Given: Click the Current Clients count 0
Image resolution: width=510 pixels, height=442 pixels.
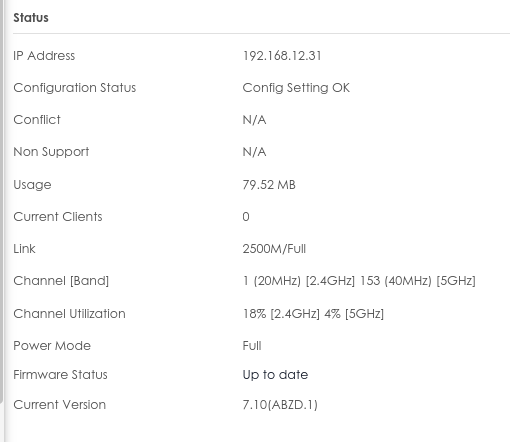Looking at the screenshot, I should point(246,217).
